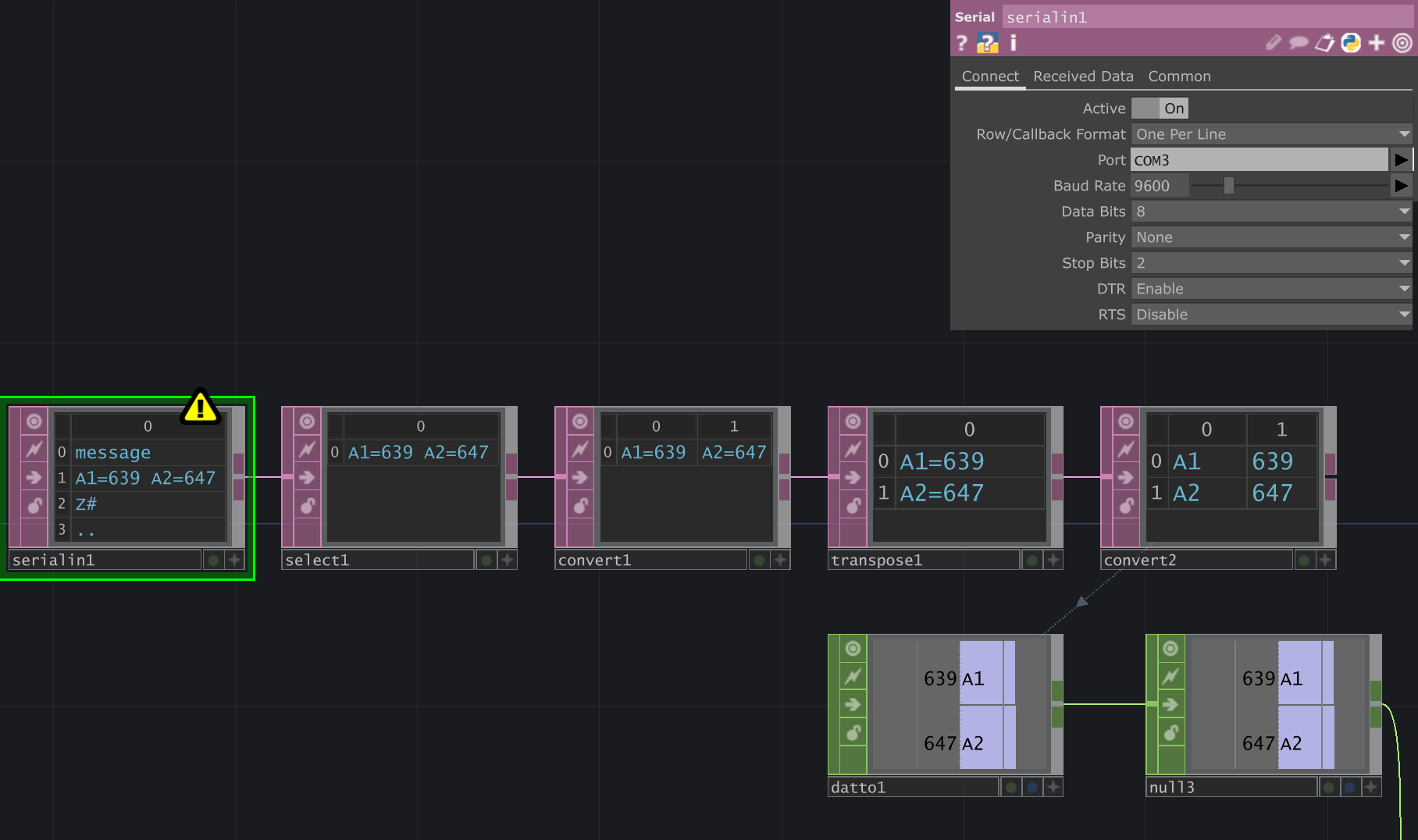Viewport: 1418px width, 840px height.
Task: Open the Parity dropdown menu
Action: point(1406,237)
